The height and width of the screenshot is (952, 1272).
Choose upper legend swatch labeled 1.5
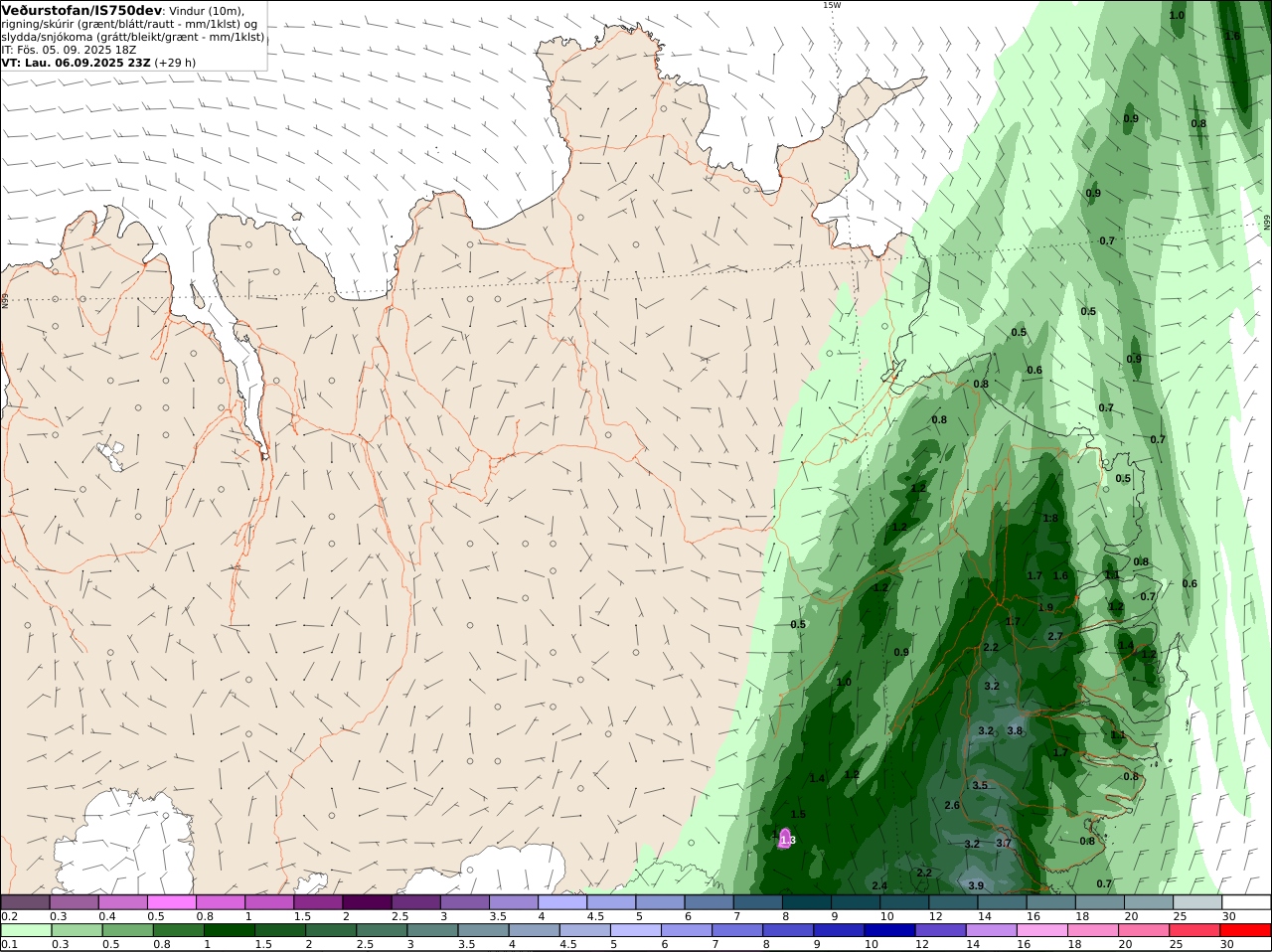319,902
